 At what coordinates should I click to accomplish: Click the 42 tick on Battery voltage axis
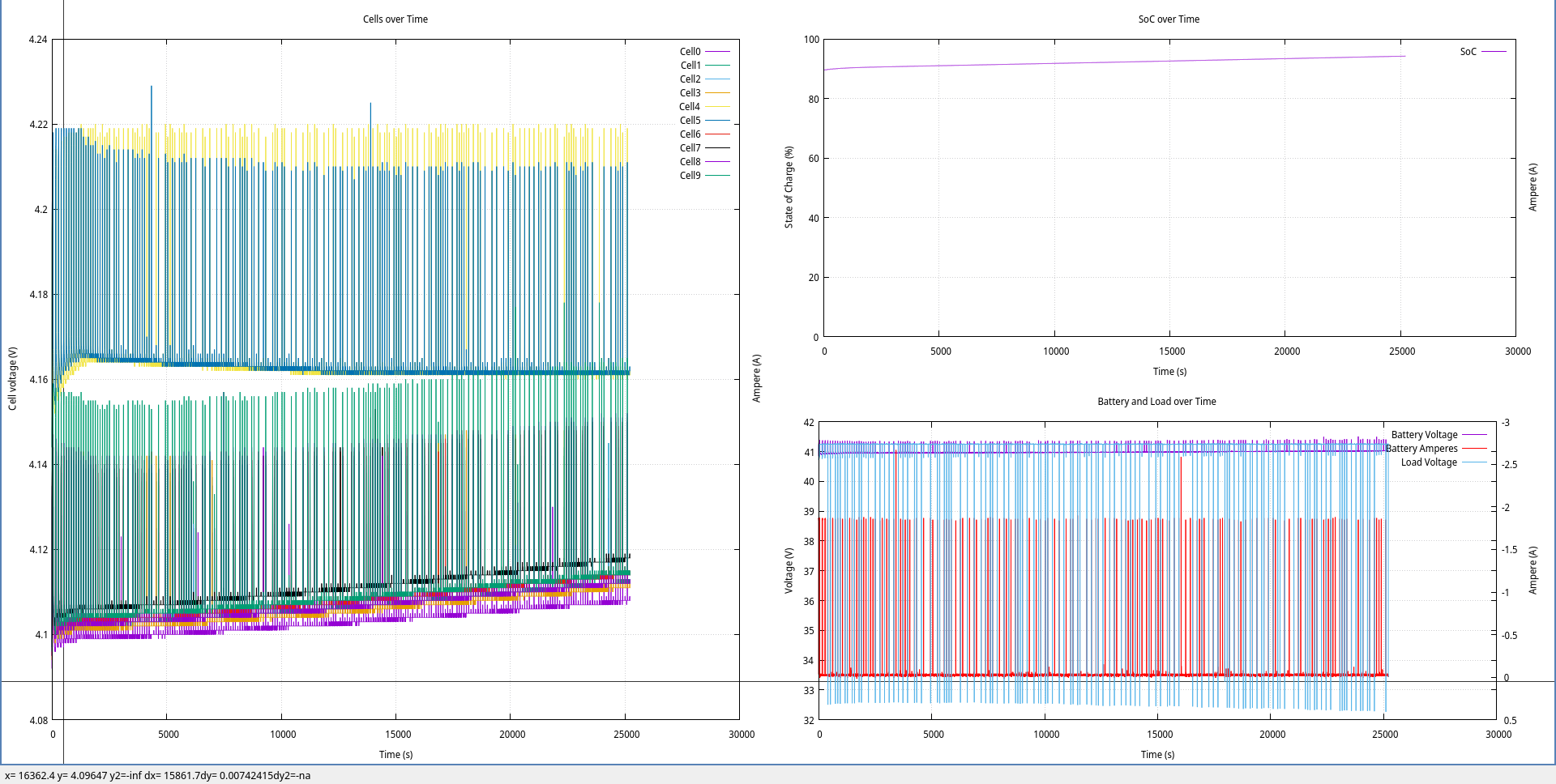coord(809,423)
